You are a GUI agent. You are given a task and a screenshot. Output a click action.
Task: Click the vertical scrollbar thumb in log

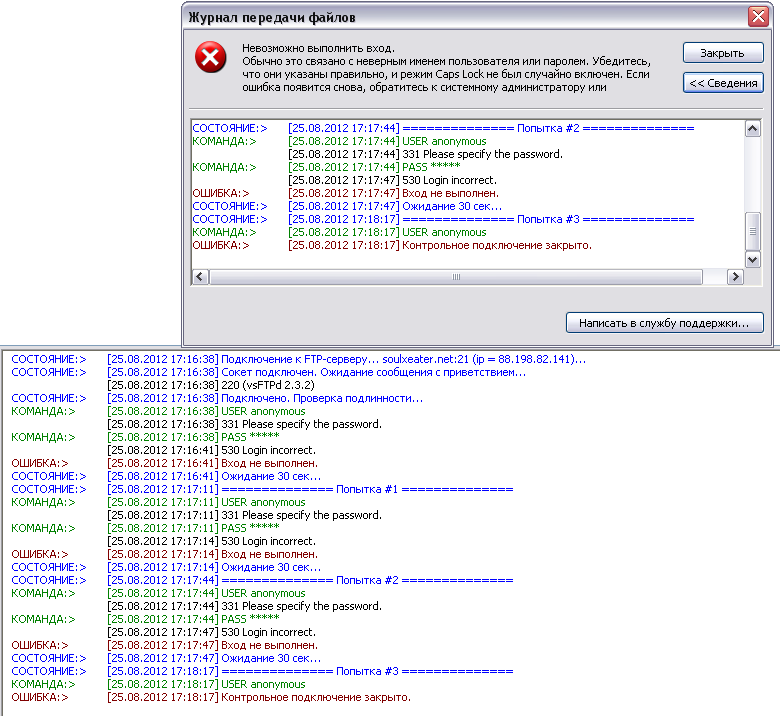click(752, 231)
